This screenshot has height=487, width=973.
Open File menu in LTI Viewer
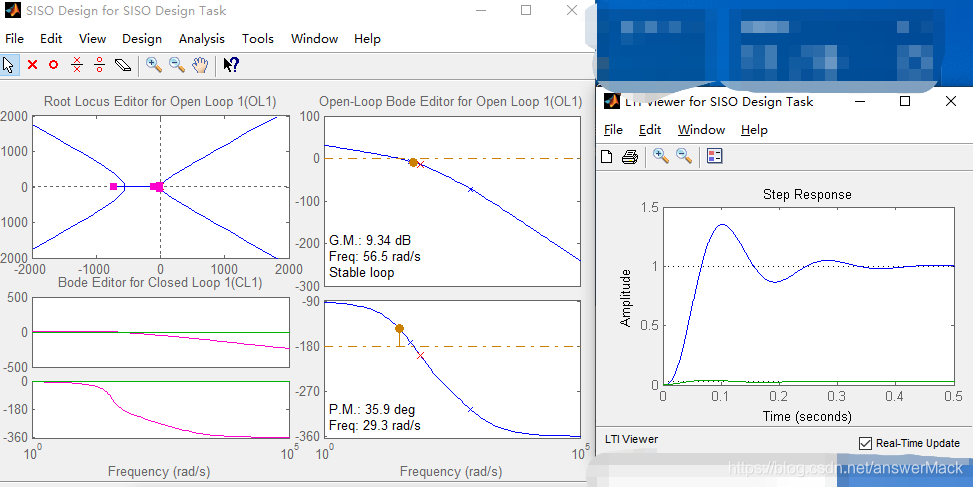613,130
